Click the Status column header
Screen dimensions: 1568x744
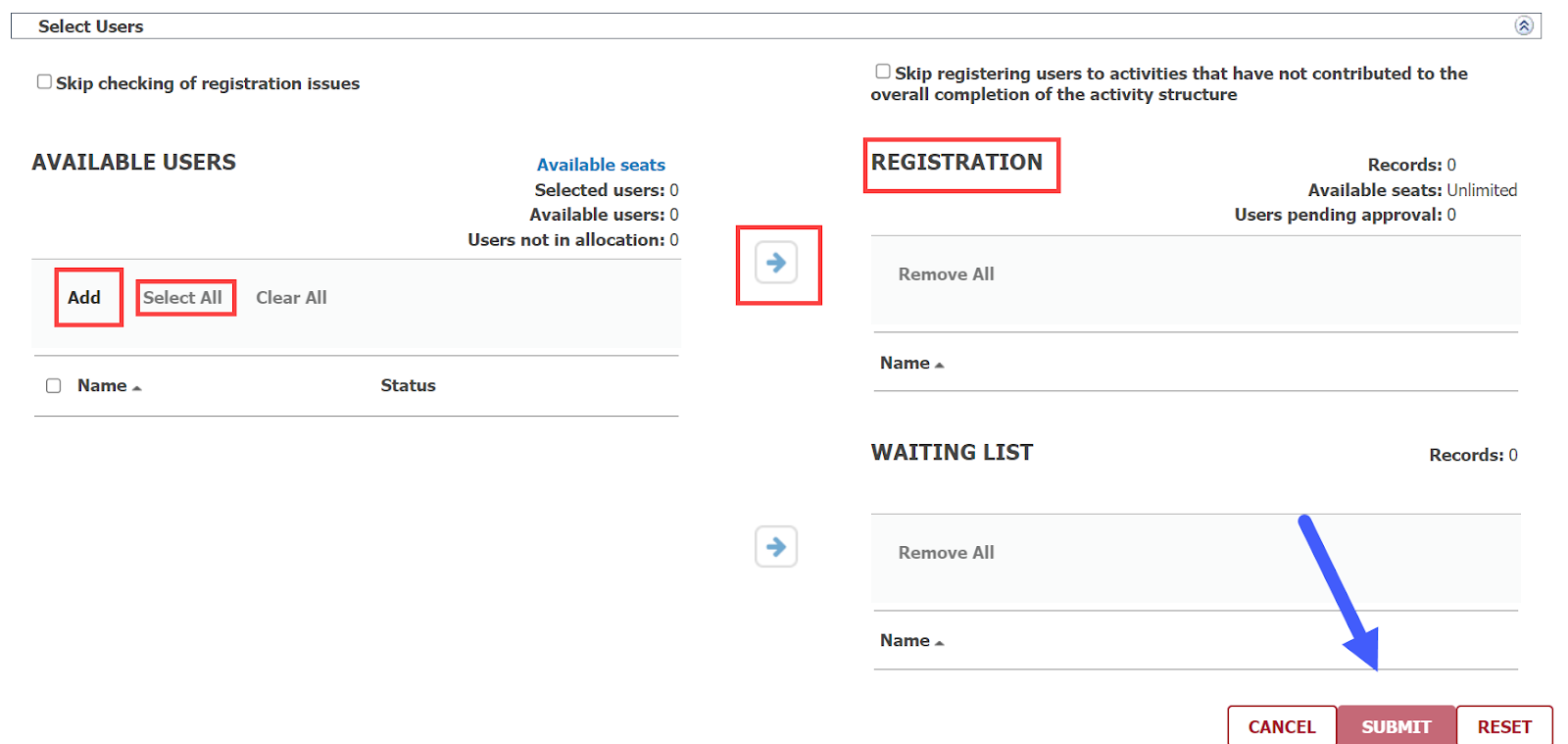(408, 386)
